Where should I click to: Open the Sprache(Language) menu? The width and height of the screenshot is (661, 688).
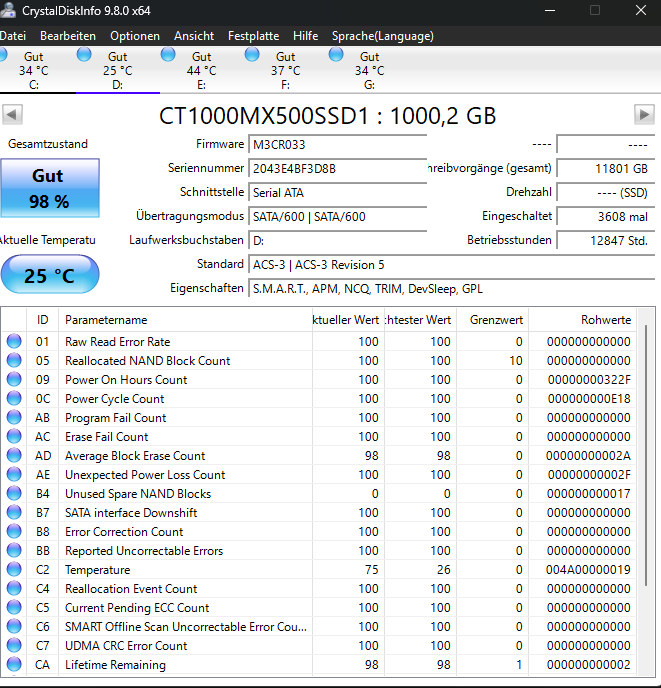[383, 36]
